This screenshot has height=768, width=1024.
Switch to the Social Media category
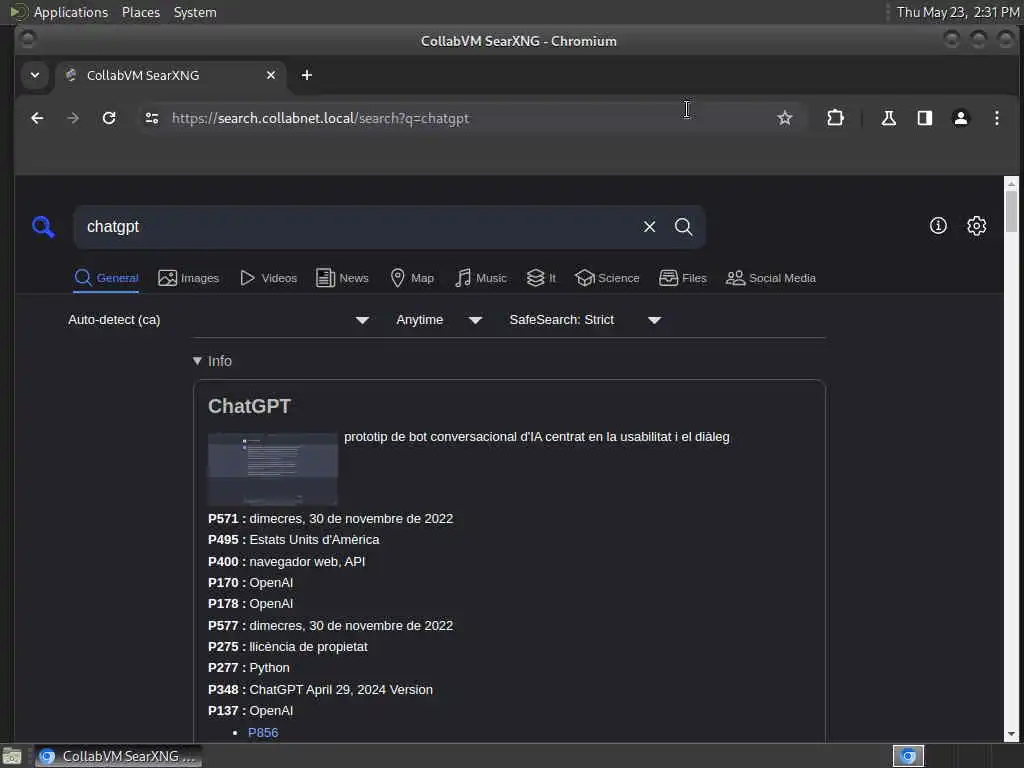[771, 278]
